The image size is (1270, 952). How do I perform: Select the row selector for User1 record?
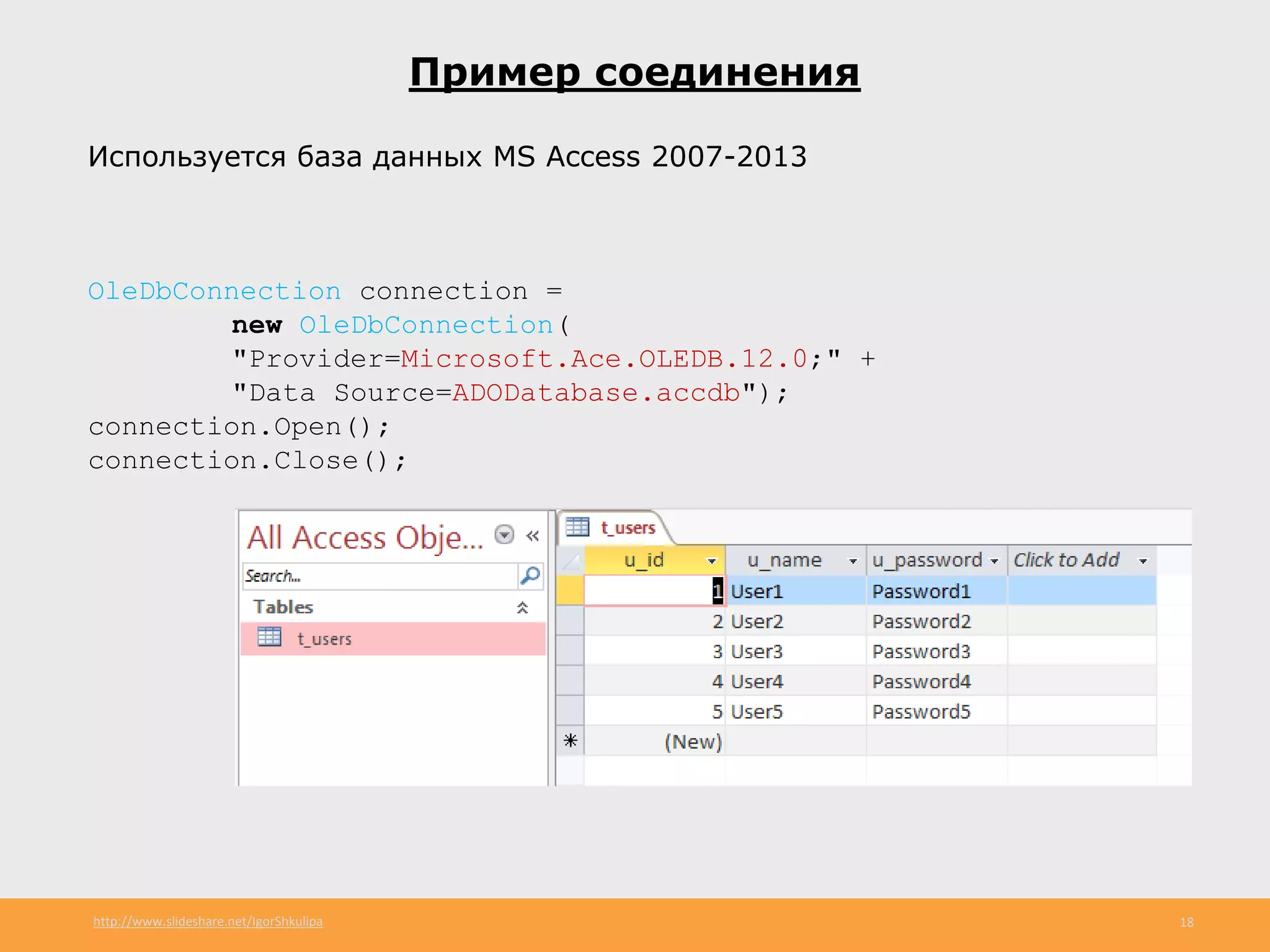570,591
